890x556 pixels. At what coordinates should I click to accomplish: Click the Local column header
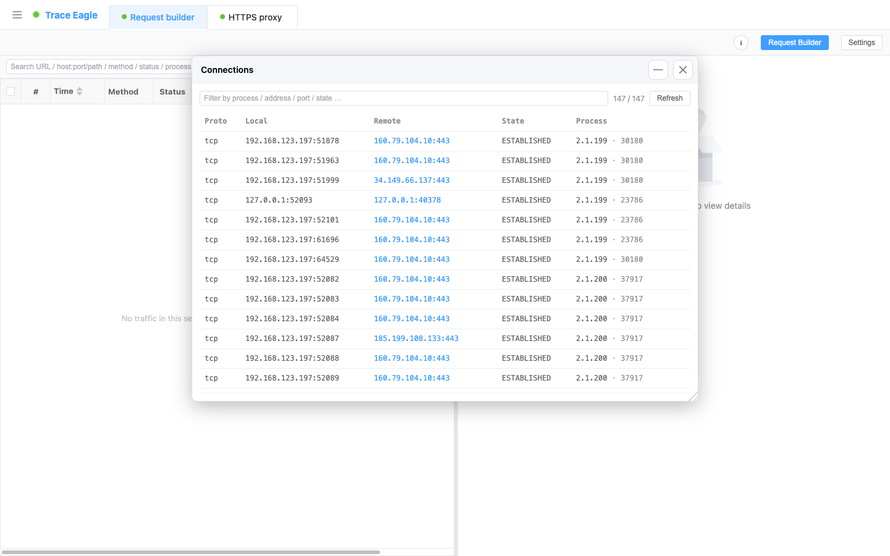256,121
